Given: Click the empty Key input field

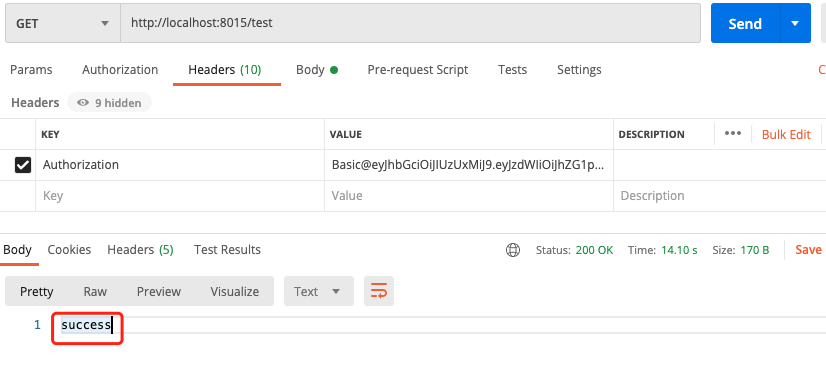Looking at the screenshot, I should pyautogui.click(x=180, y=196).
